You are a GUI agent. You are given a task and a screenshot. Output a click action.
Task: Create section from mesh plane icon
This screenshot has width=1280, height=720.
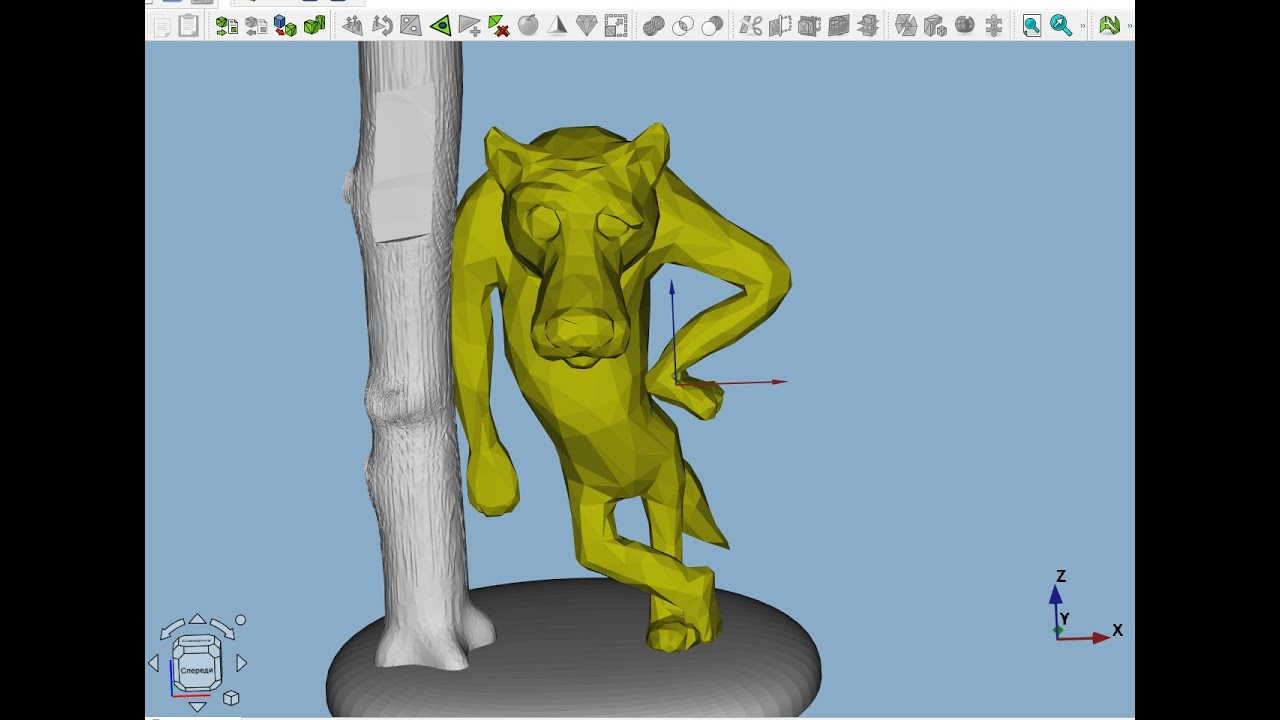838,26
